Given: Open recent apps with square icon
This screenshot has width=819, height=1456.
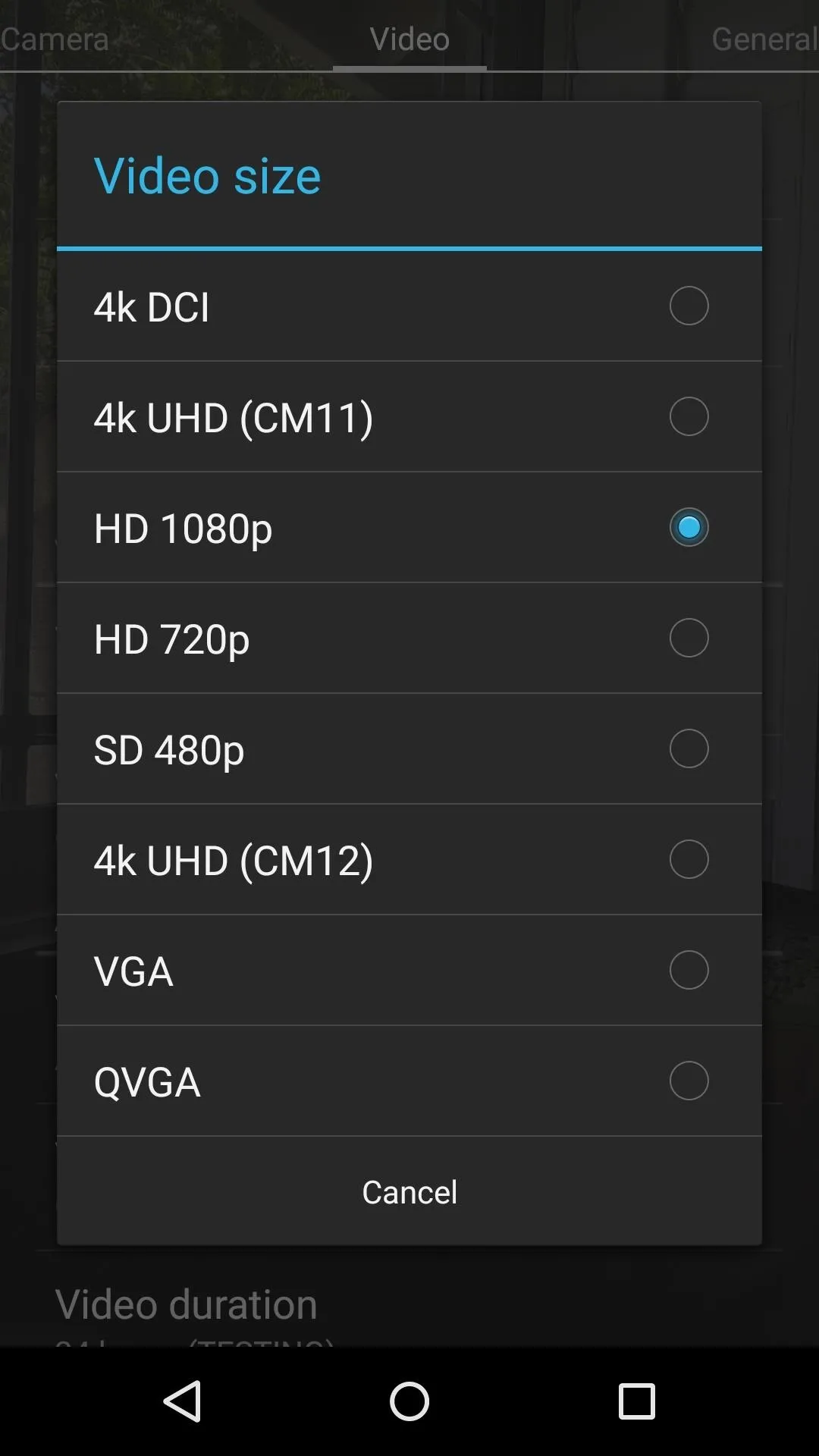Looking at the screenshot, I should tap(636, 1401).
